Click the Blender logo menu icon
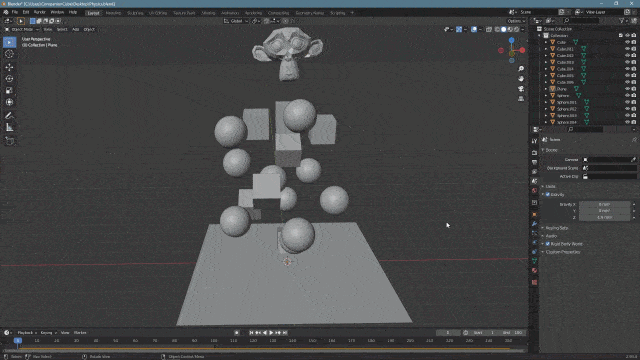The image size is (640, 360). [6, 12]
